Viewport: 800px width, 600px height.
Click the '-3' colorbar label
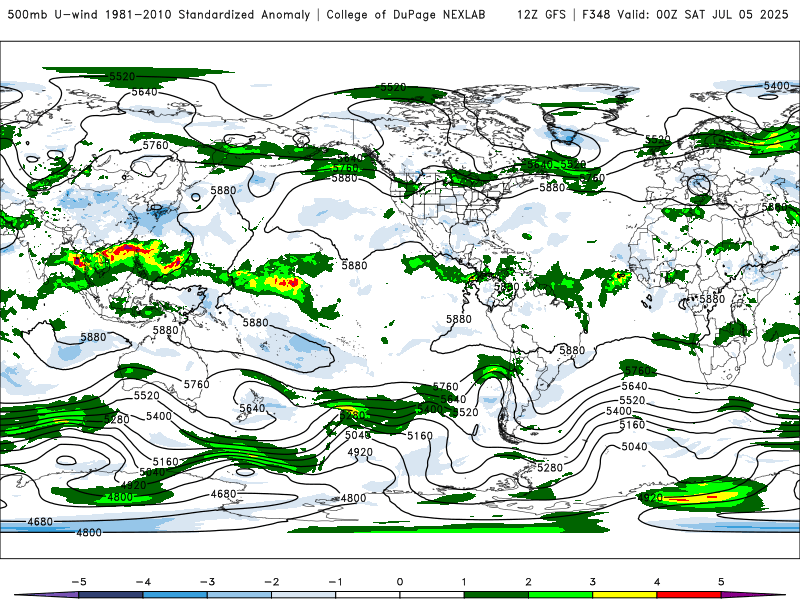[207, 582]
